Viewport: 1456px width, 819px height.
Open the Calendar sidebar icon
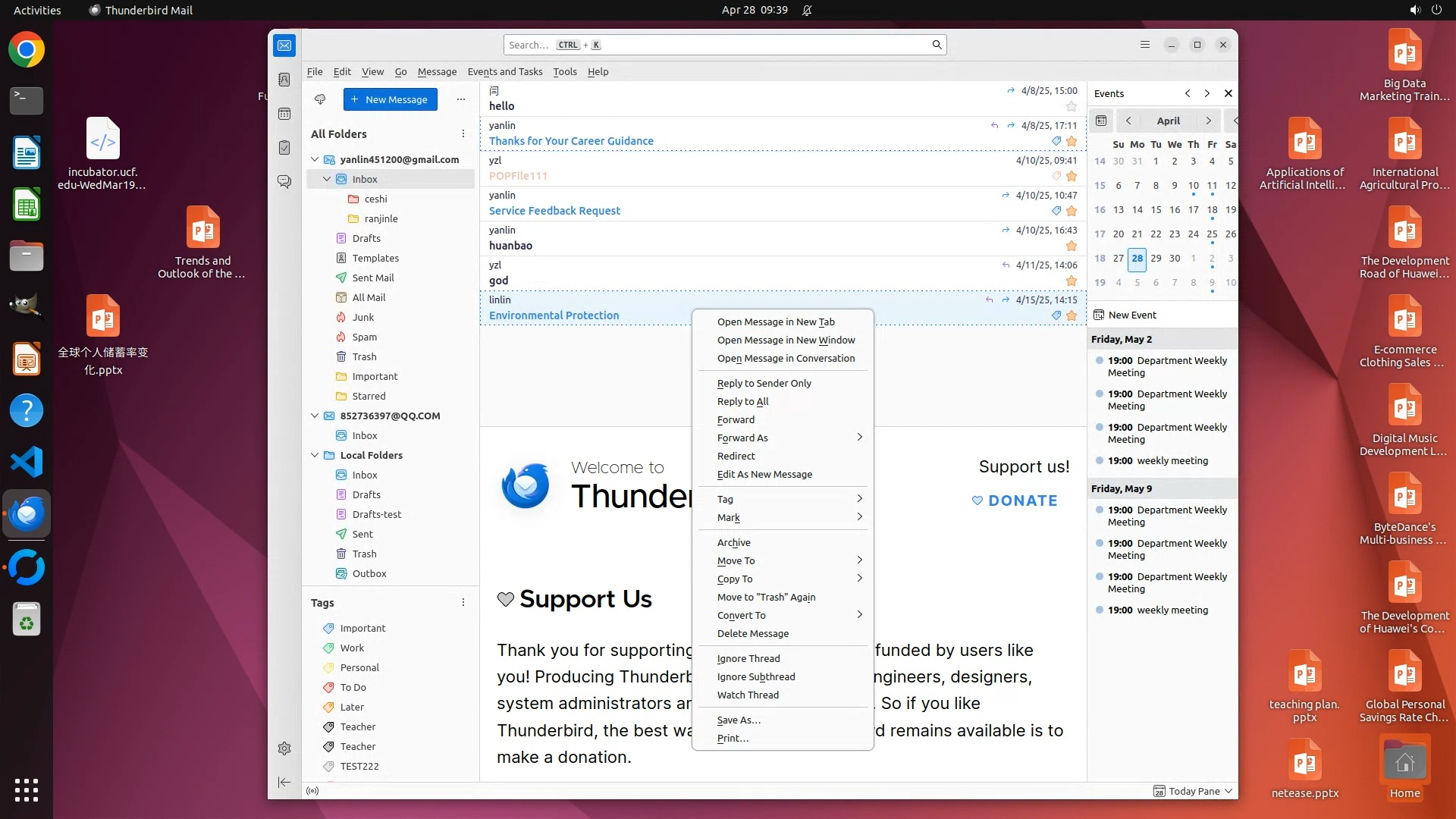(x=284, y=114)
